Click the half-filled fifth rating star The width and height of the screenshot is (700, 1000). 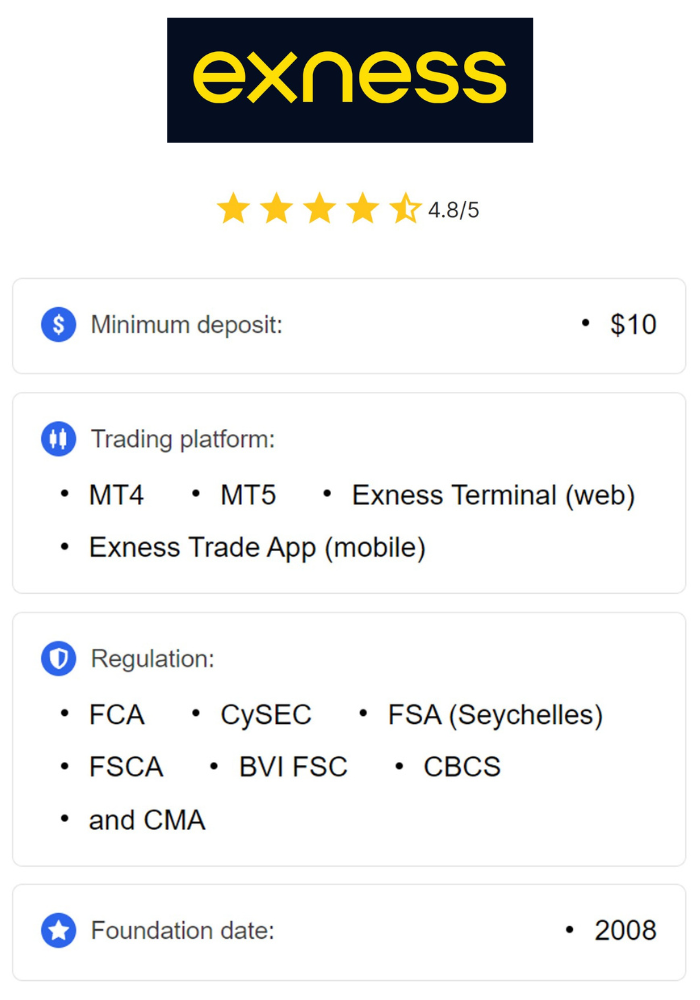point(405,209)
